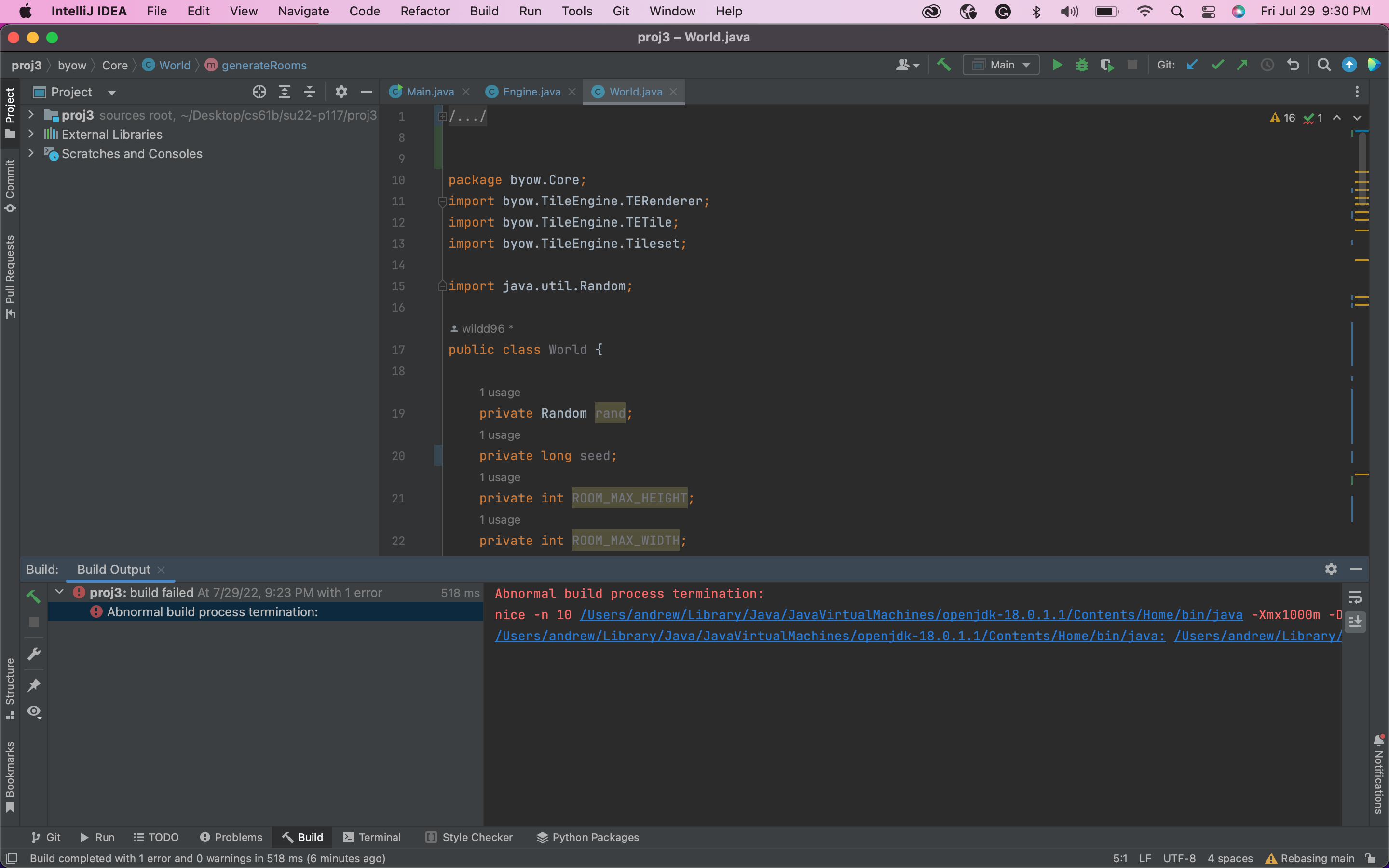Image resolution: width=1389 pixels, height=868 pixels.
Task: Click the openjdk java path link in build output
Action: [911, 615]
